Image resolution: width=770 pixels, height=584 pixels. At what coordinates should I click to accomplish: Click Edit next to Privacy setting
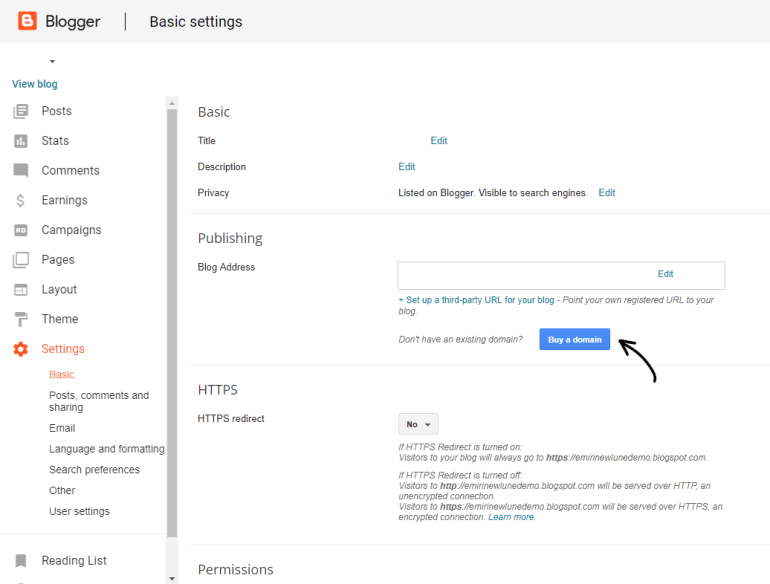(x=606, y=193)
